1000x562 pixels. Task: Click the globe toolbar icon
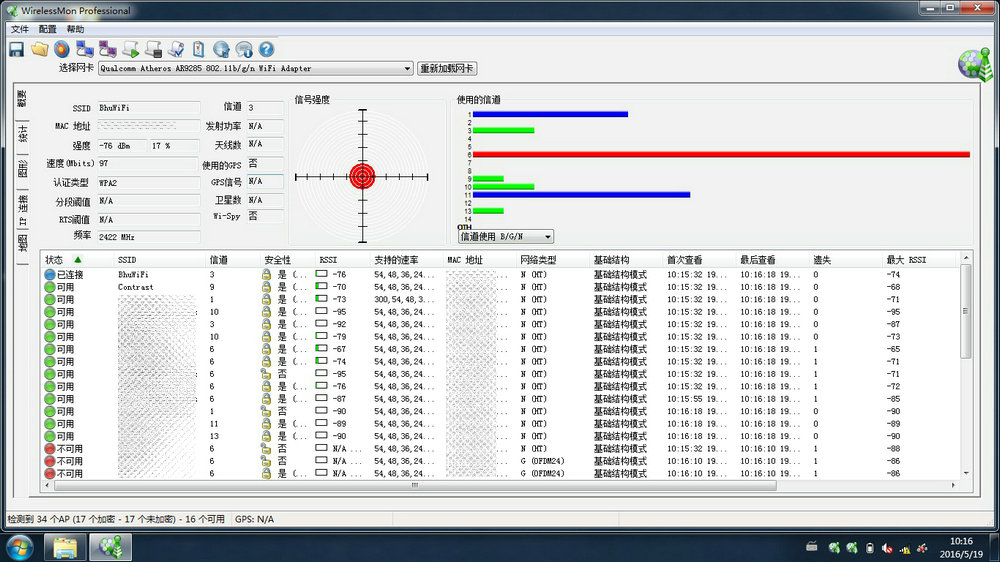click(x=221, y=49)
